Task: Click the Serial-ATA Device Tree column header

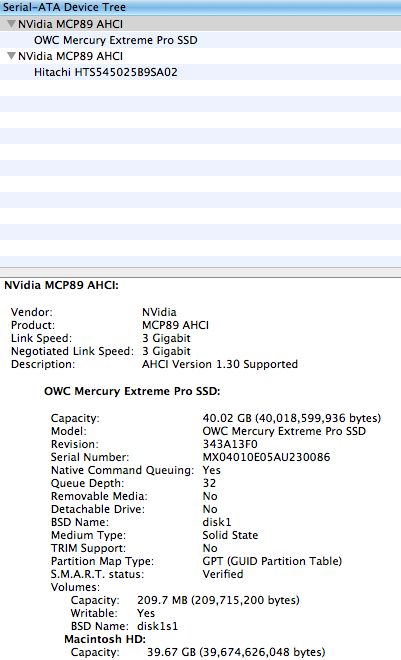Action: (200, 7)
